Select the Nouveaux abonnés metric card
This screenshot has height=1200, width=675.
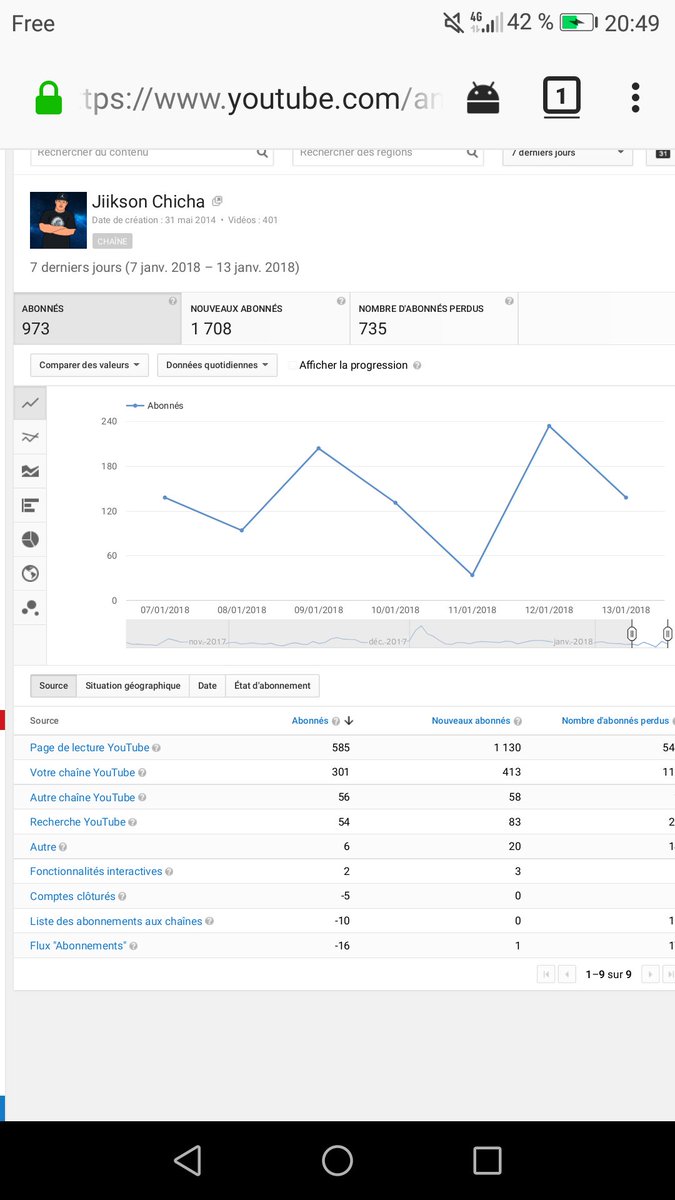tap(266, 319)
